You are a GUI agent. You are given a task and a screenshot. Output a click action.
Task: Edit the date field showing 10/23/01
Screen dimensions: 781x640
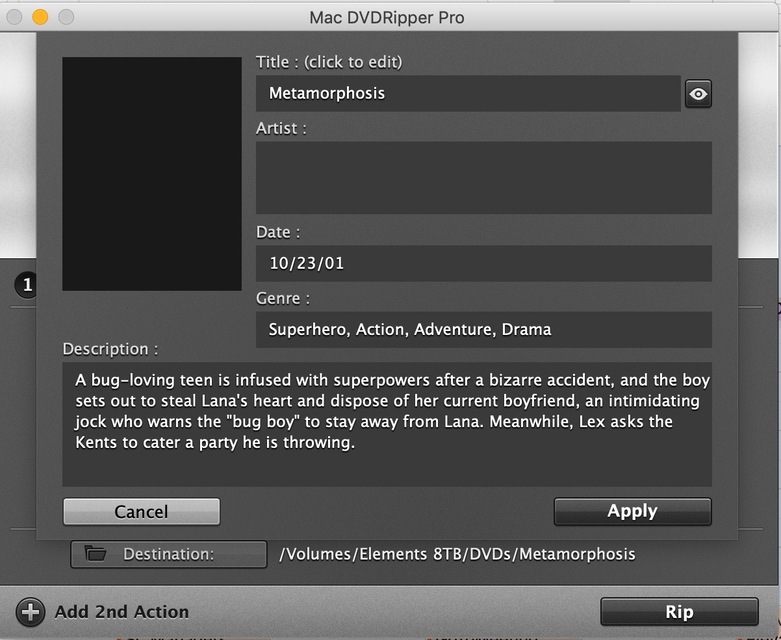click(x=484, y=263)
